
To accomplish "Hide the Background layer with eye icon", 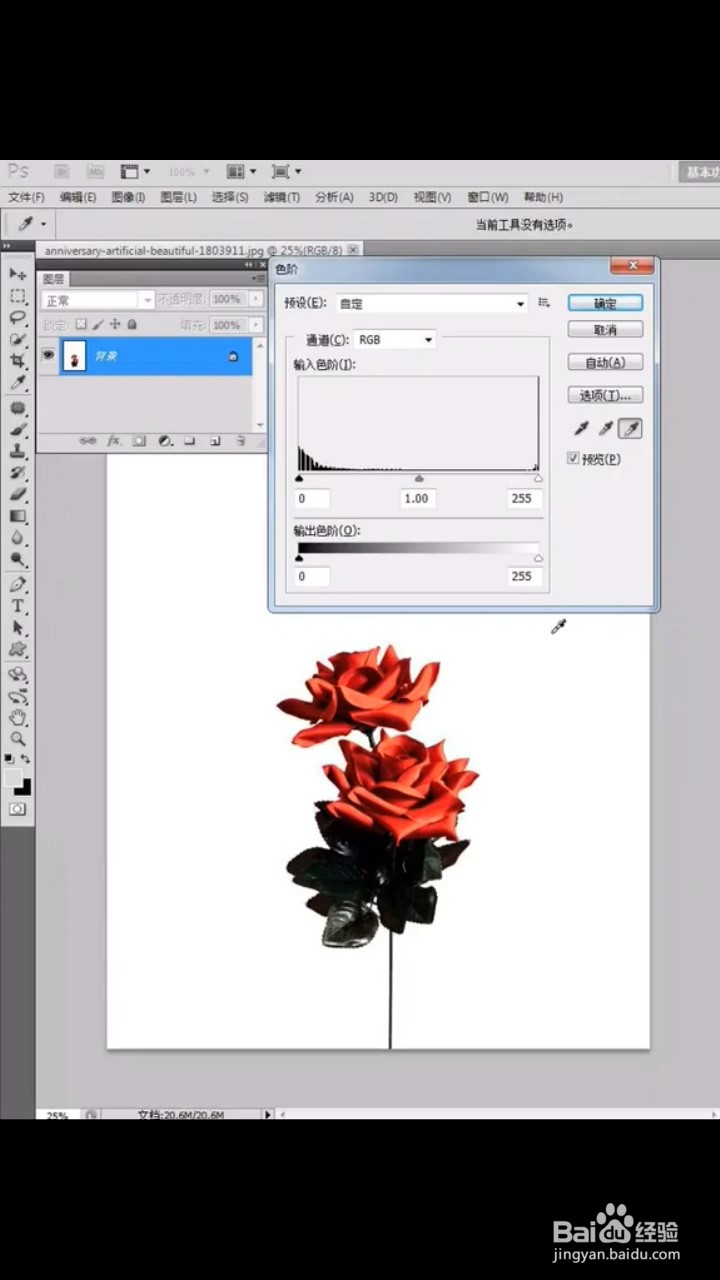I will tap(48, 355).
